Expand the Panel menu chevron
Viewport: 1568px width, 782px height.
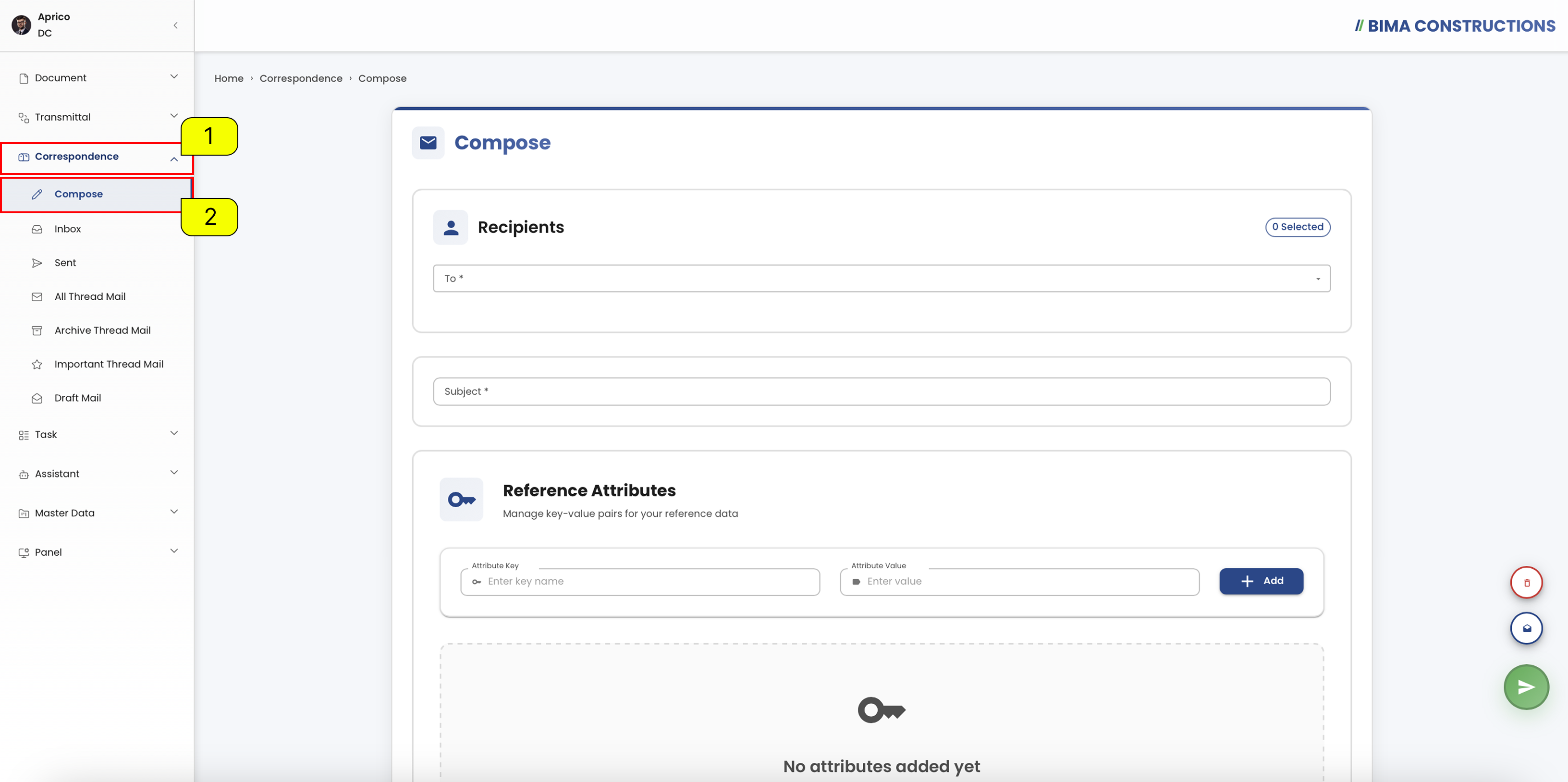coord(174,551)
